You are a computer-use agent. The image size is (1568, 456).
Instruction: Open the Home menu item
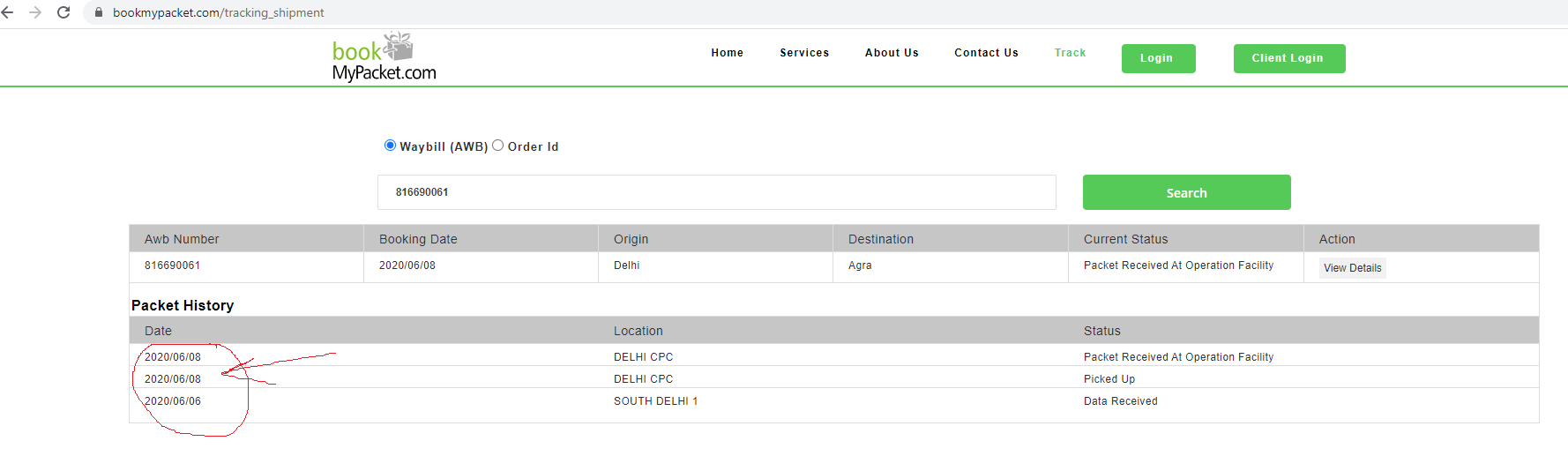728,53
